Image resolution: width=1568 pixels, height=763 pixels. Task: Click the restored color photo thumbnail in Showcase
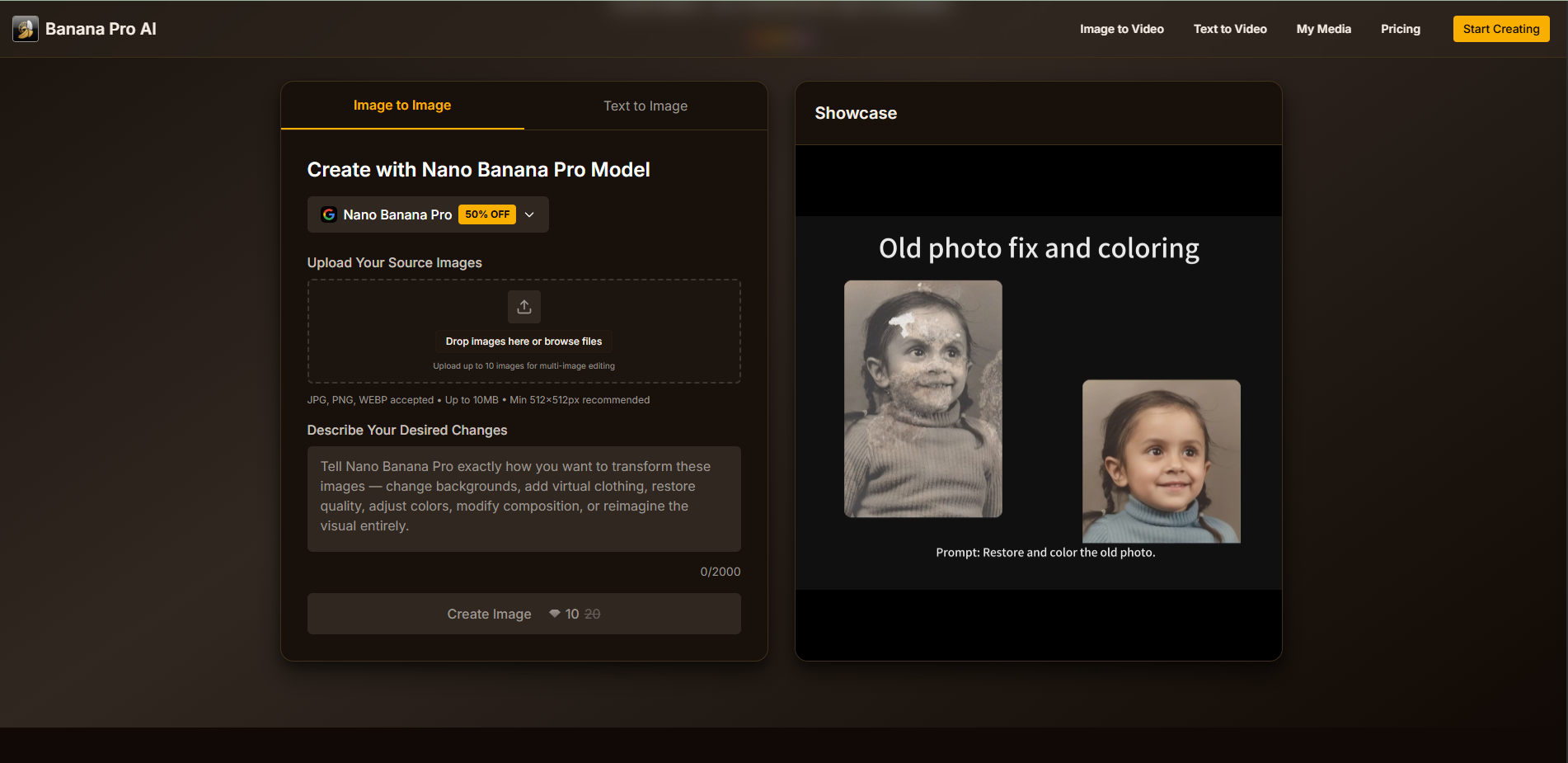click(1161, 462)
